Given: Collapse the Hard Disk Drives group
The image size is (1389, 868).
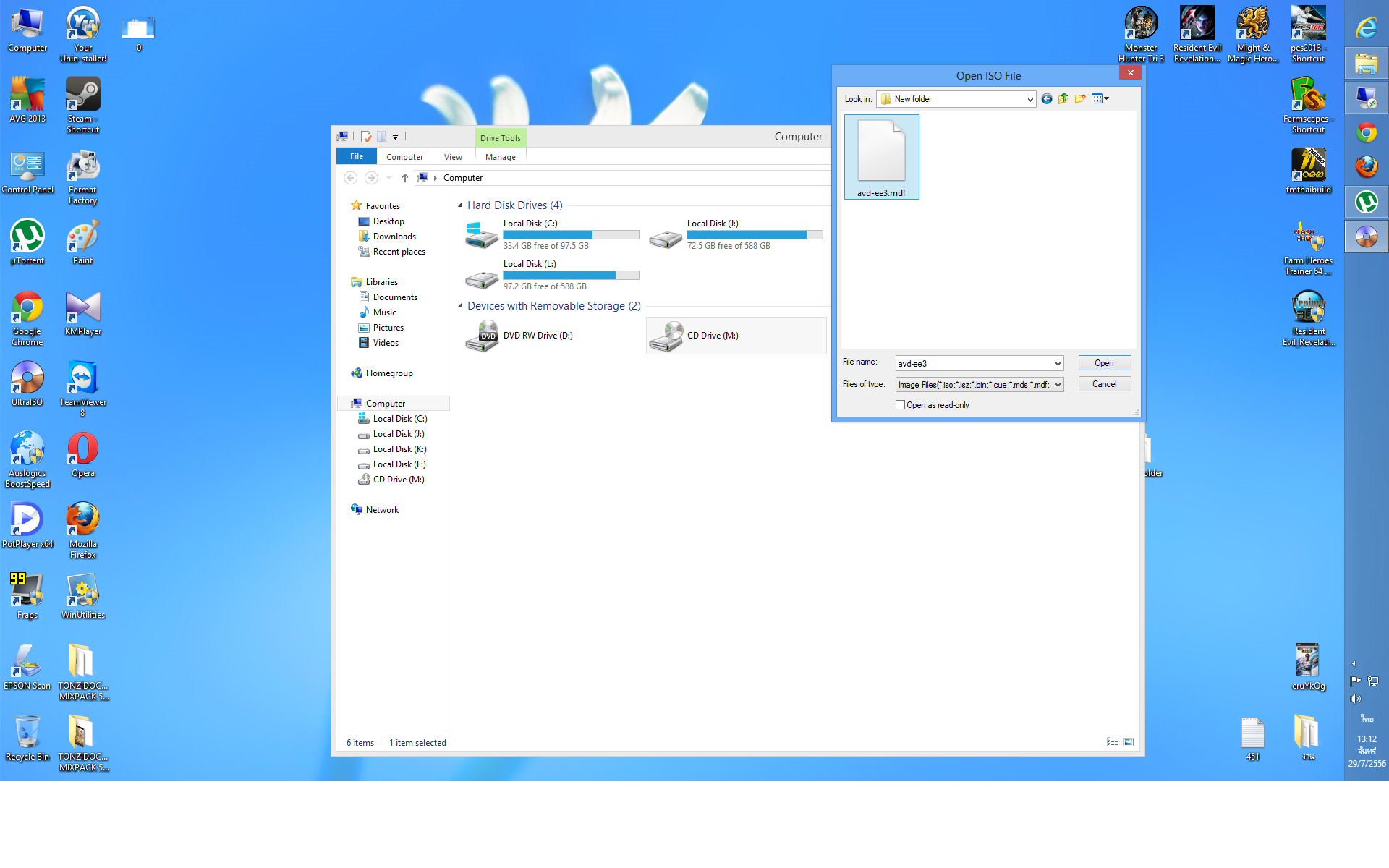Looking at the screenshot, I should click(x=460, y=205).
